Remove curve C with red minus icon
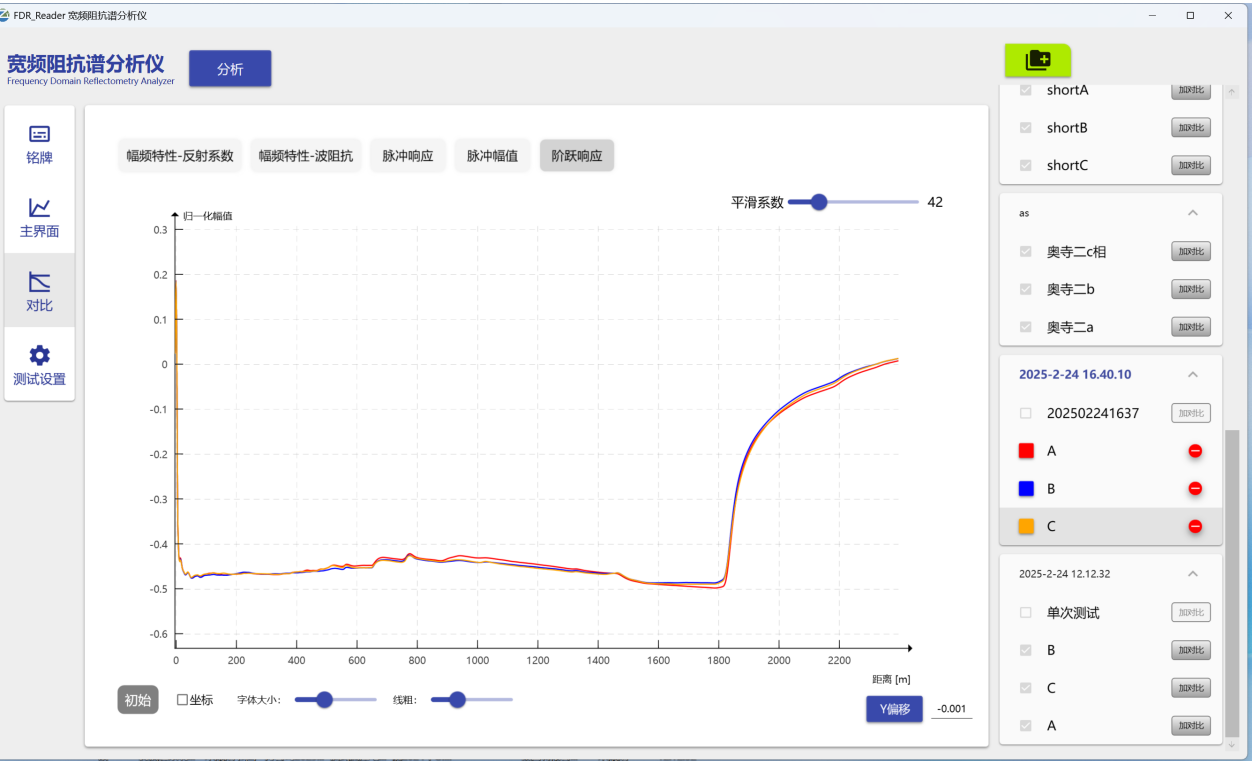This screenshot has width=1253, height=761. [1195, 527]
